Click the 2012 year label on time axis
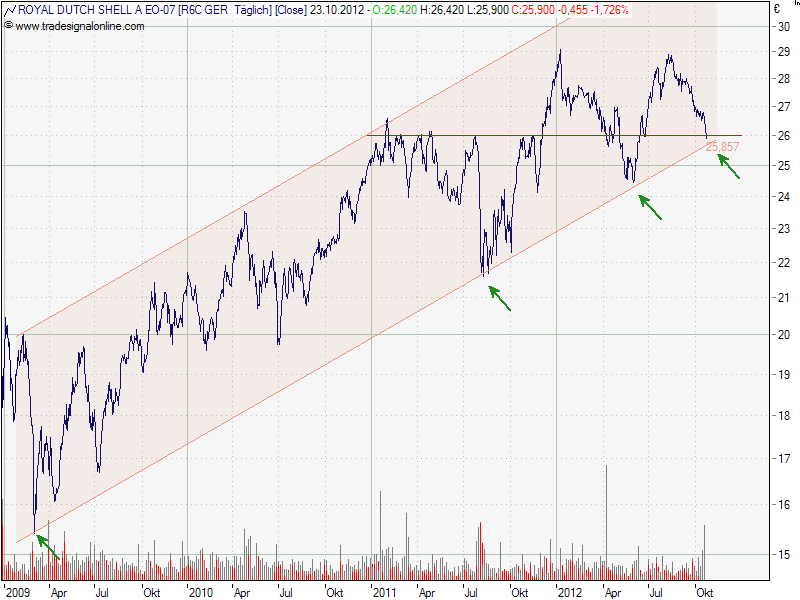The width and height of the screenshot is (800, 600). [569, 592]
